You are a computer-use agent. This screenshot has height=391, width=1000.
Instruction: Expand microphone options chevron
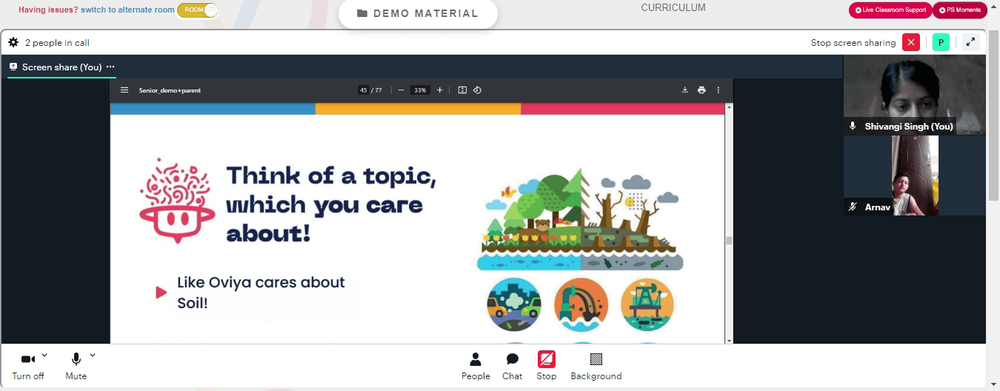click(x=92, y=355)
